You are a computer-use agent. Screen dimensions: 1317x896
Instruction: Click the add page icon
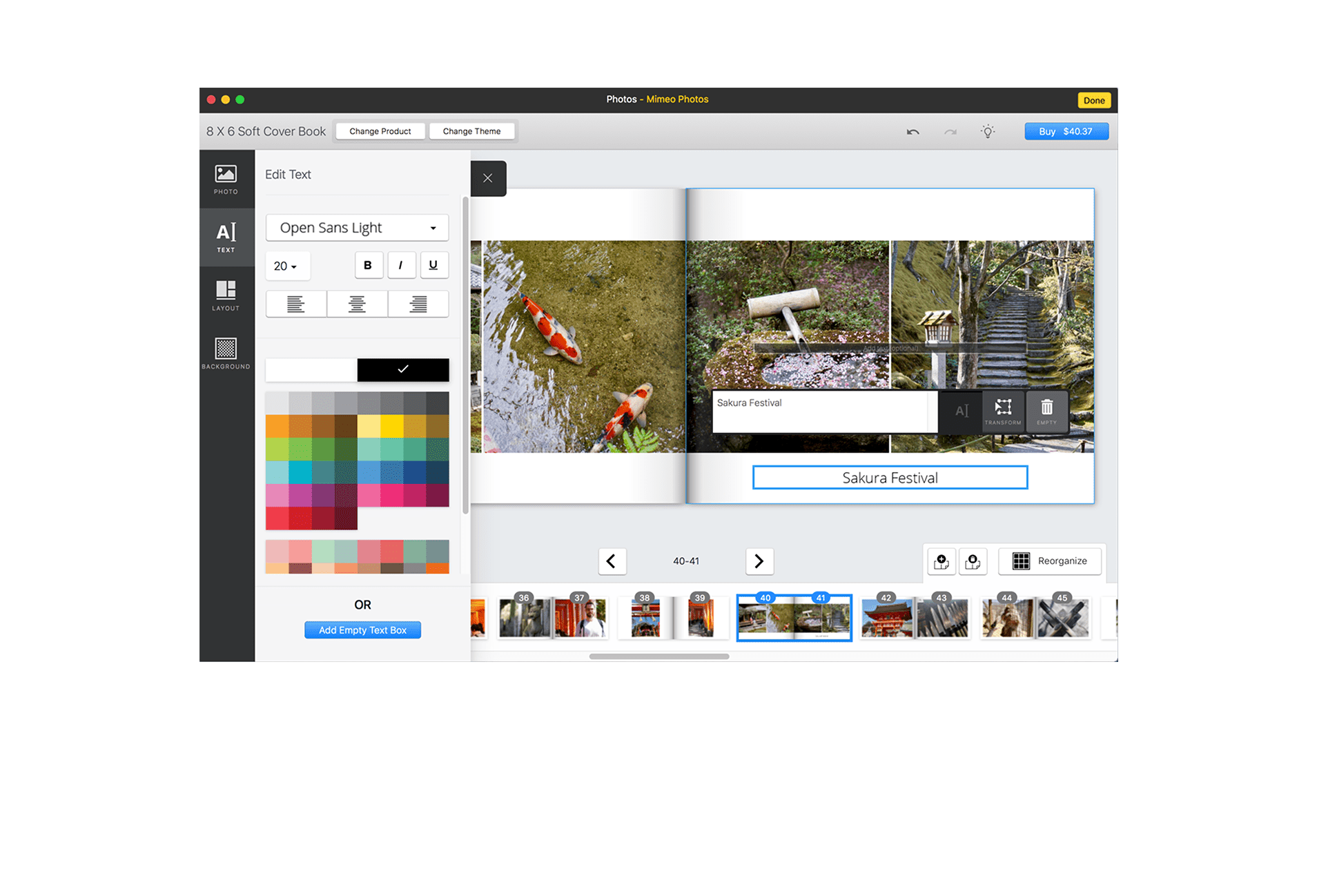click(x=942, y=561)
